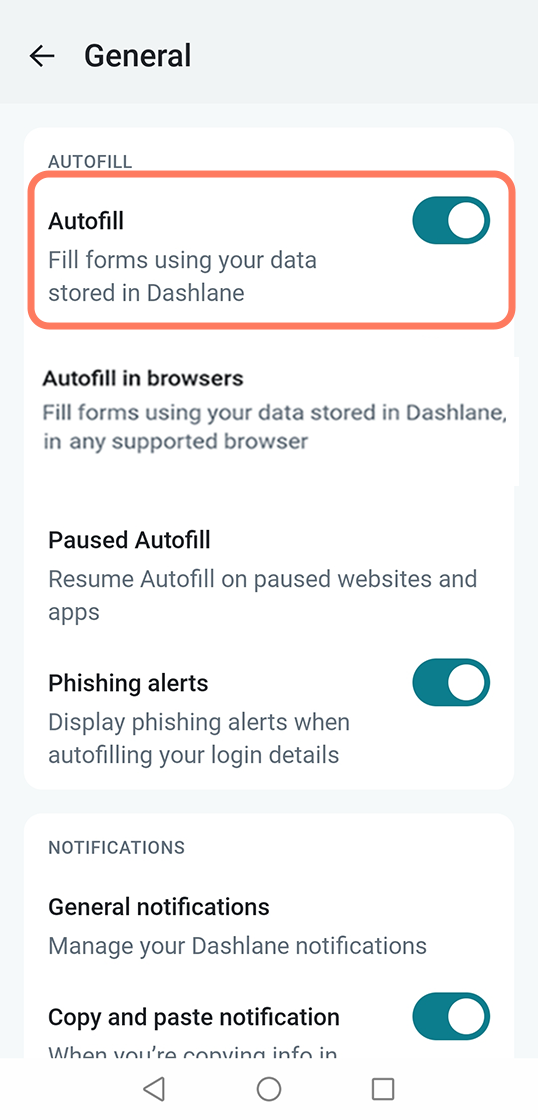Screen dimensions: 538x1120
Task: Click 'Manage your Dashlane notifications' text
Action: (237, 946)
